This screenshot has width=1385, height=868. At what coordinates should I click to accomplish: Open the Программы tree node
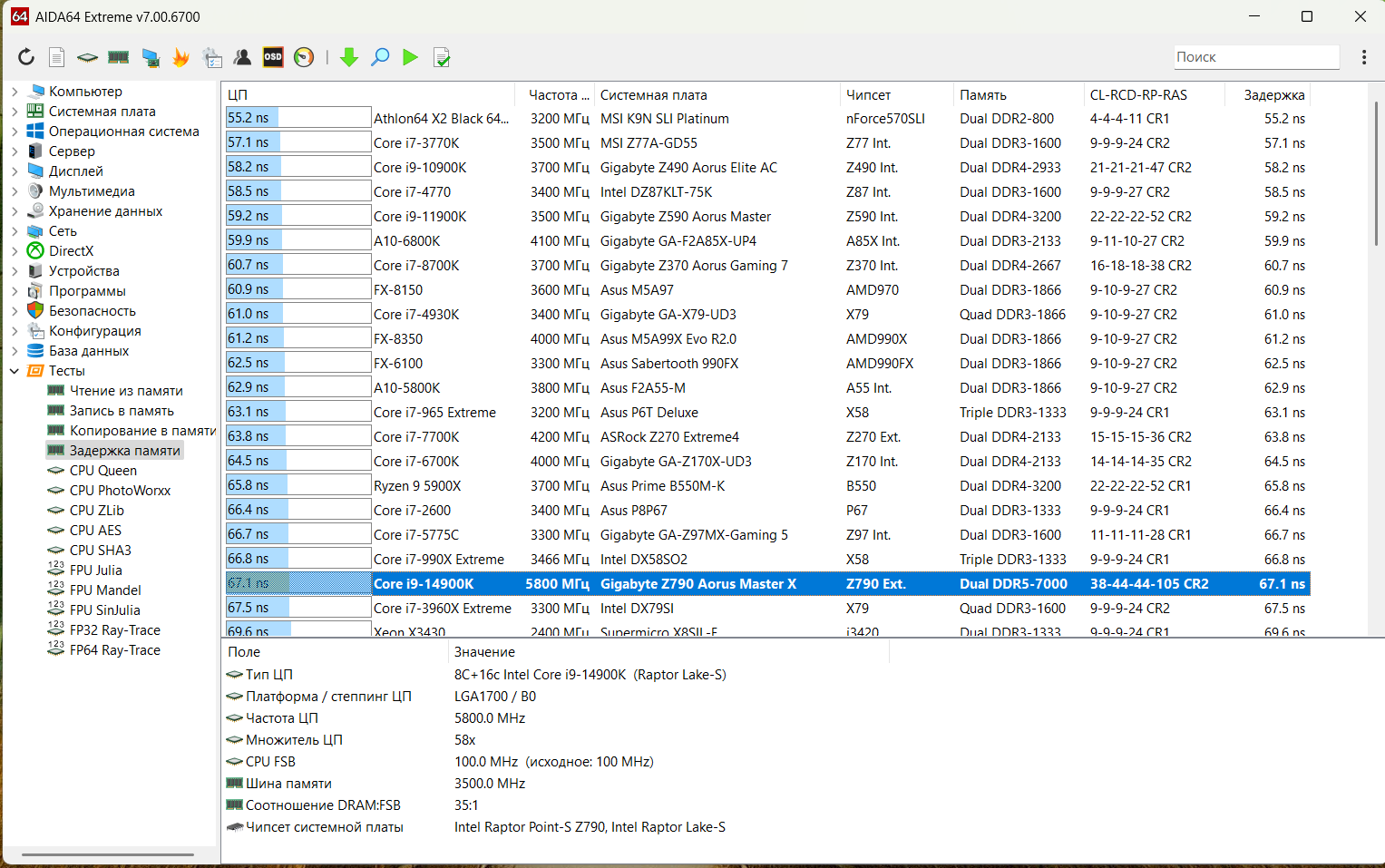tap(87, 291)
